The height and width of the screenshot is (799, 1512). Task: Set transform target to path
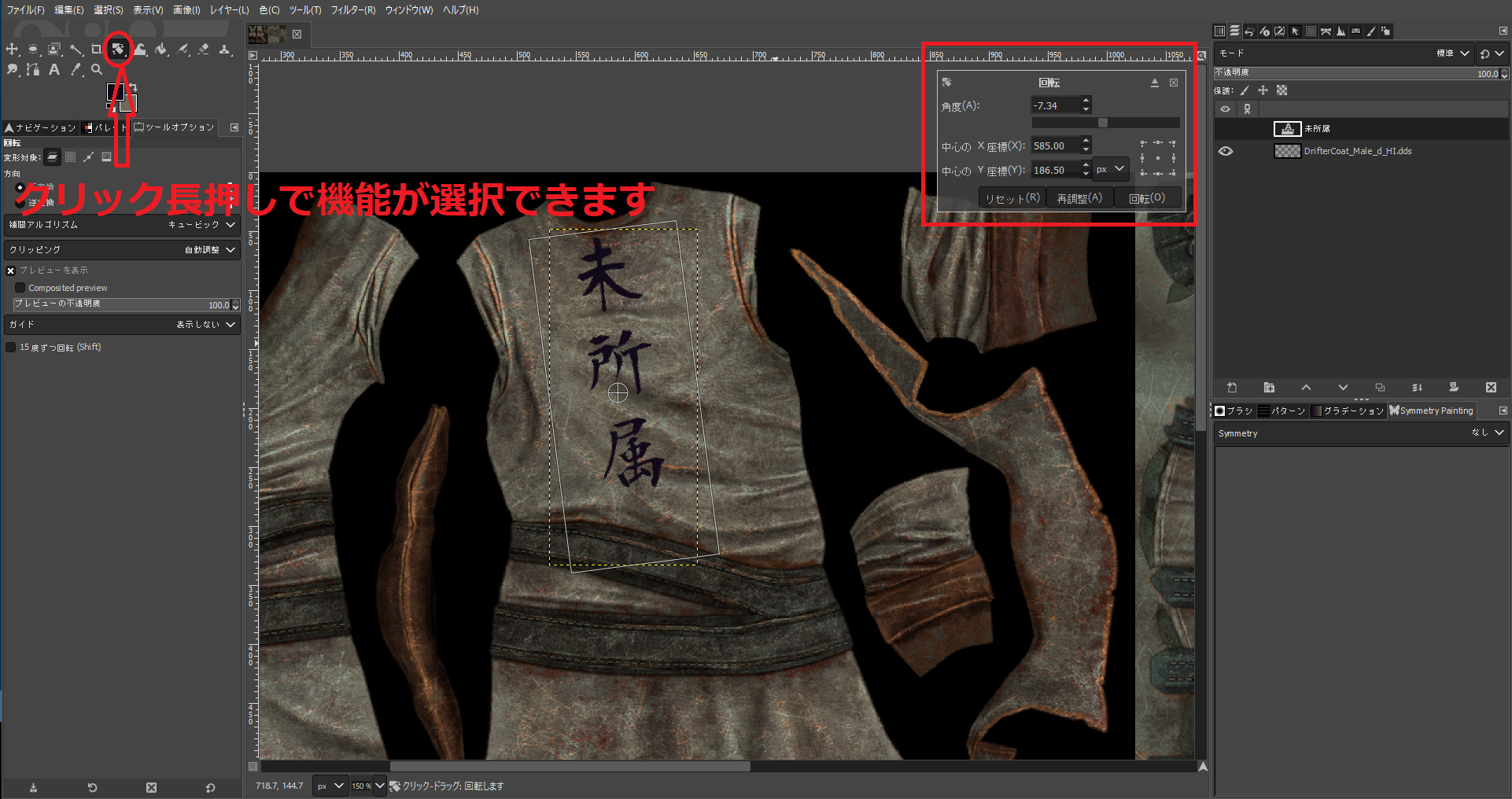(x=89, y=157)
